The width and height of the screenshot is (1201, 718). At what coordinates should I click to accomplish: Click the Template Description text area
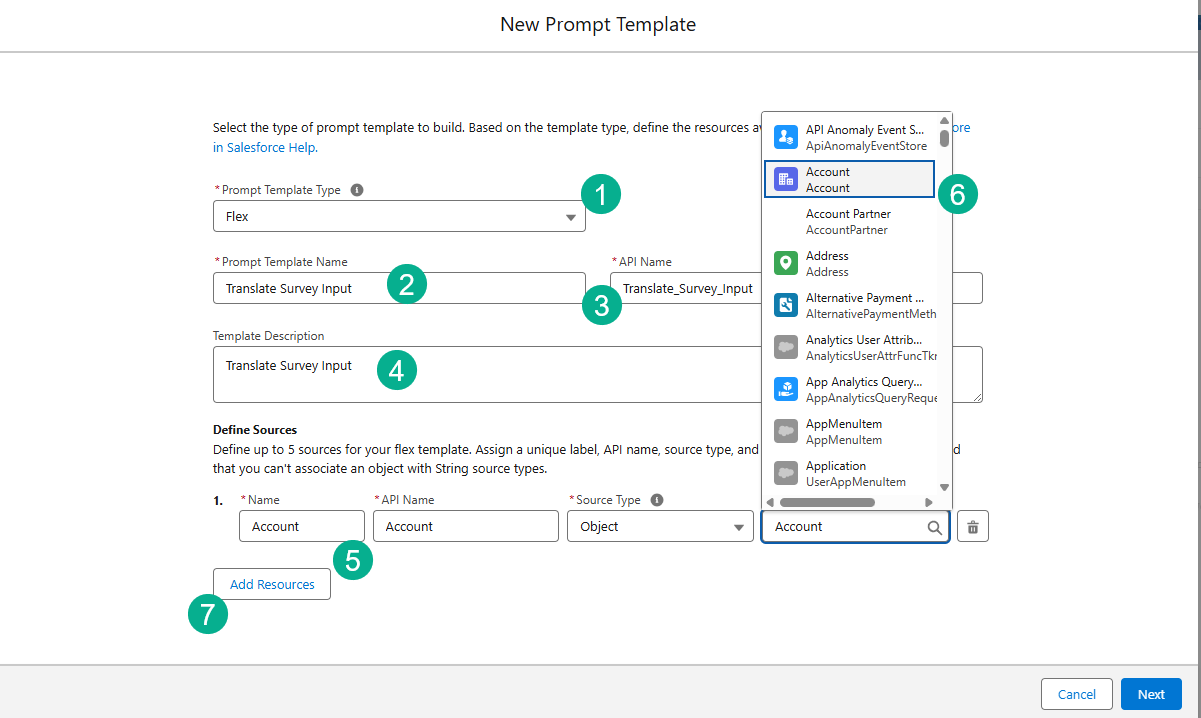598,374
